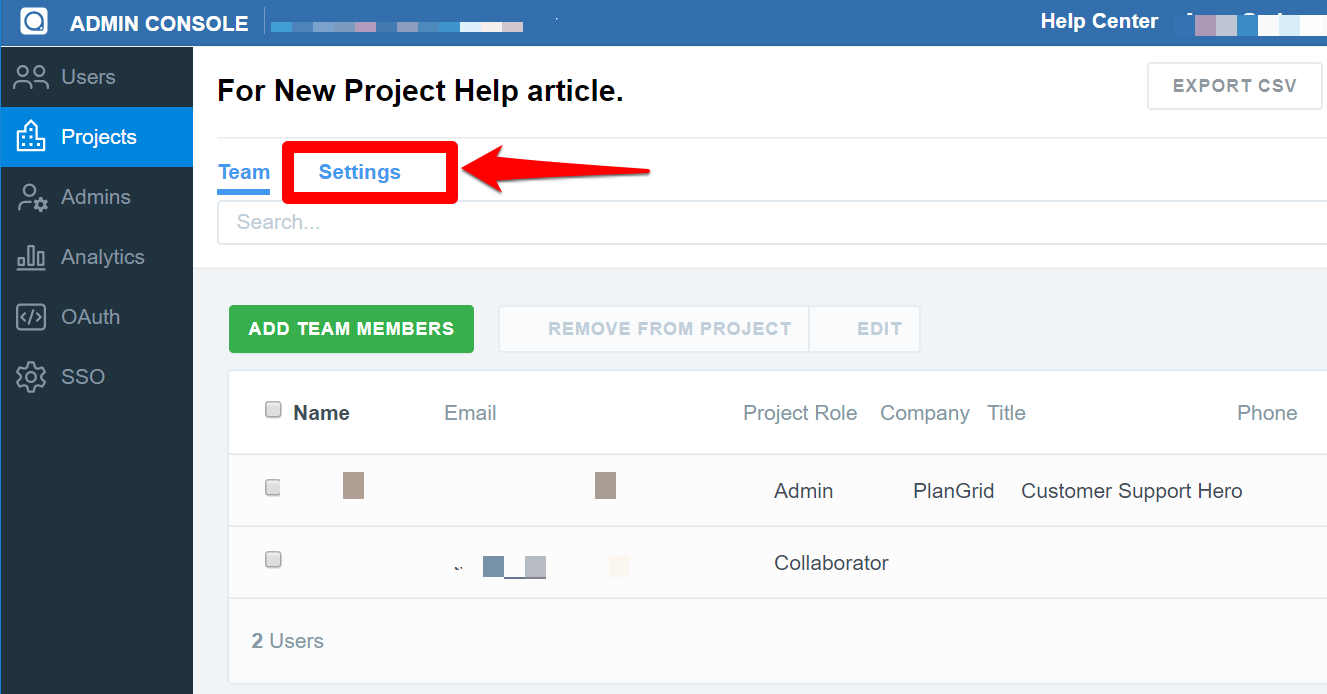Open the Help Center link
Image resolution: width=1327 pixels, height=694 pixels.
pos(1099,21)
